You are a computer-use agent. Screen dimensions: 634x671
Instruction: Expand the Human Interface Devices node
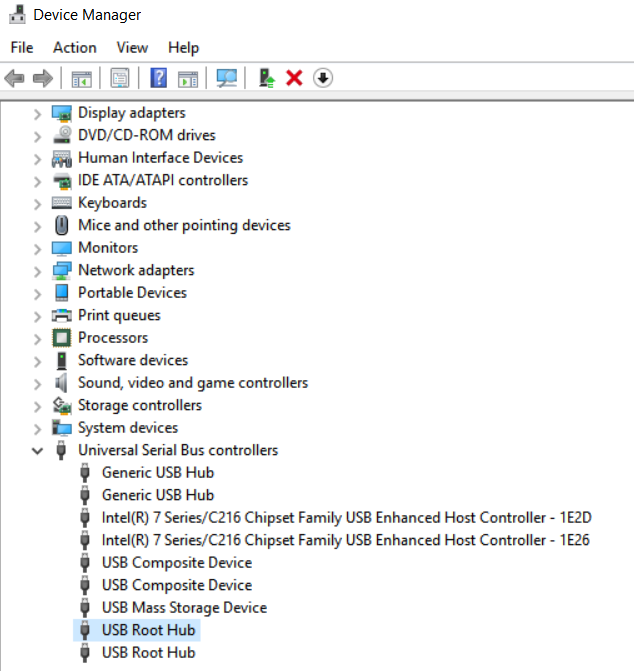pos(38,159)
